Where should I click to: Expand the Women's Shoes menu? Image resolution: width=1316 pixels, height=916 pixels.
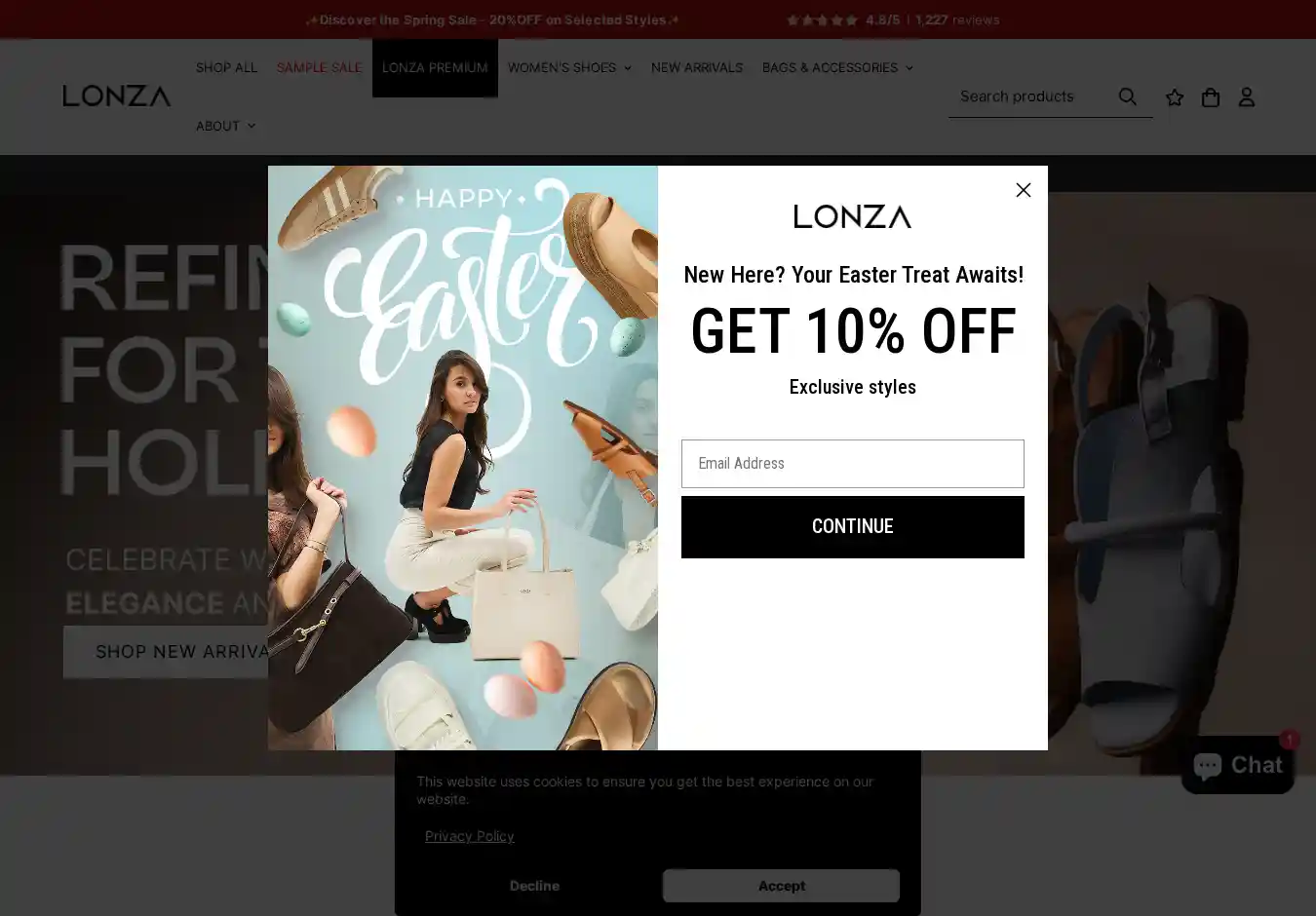[569, 68]
